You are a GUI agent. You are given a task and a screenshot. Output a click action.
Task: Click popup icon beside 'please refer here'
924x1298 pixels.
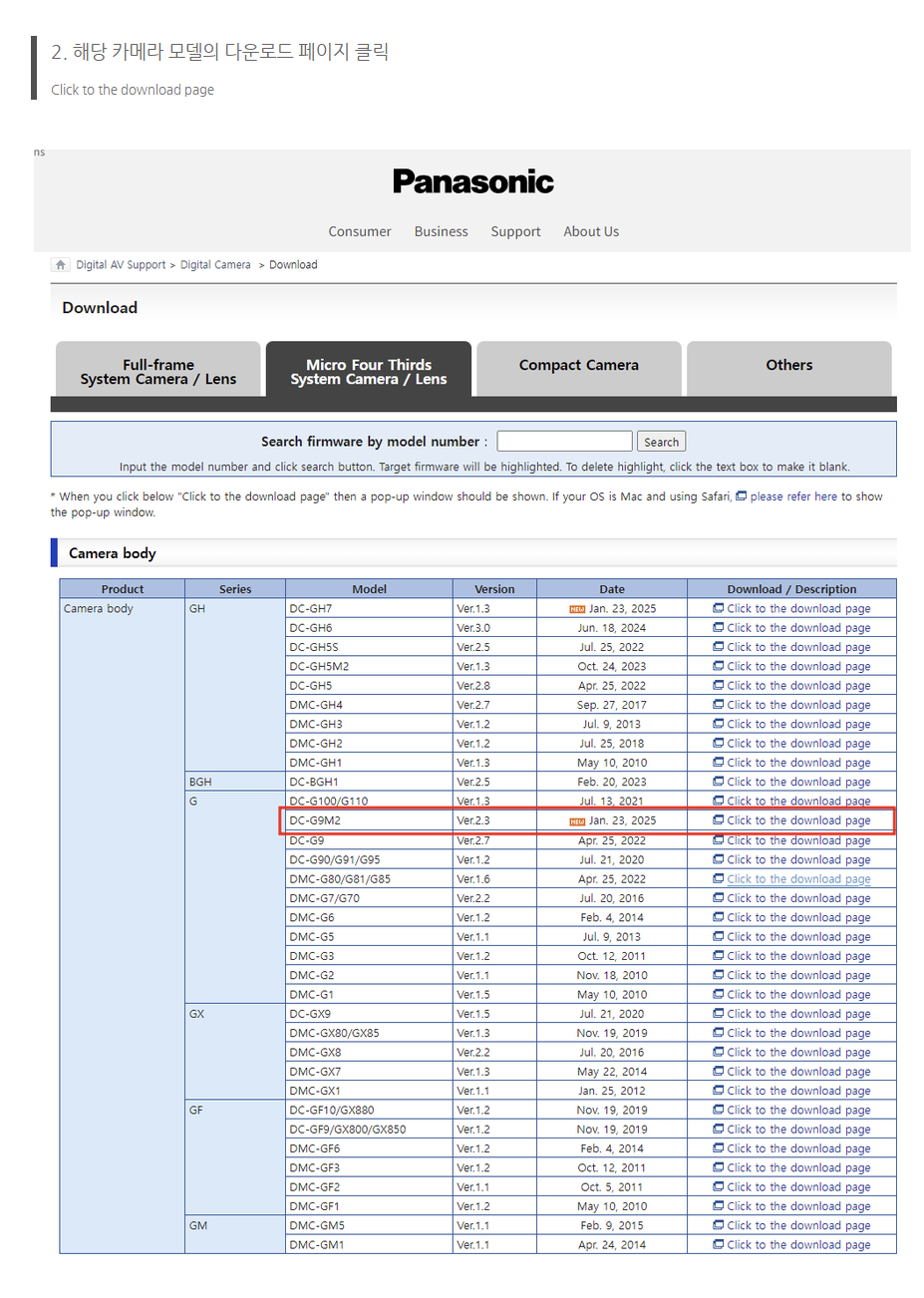(741, 496)
